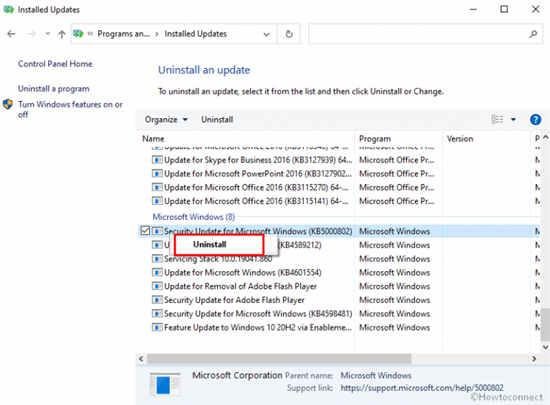Screen dimensions: 550x405
Task: Click icon of Removal of Adobe Flash row
Action: (x=157, y=286)
